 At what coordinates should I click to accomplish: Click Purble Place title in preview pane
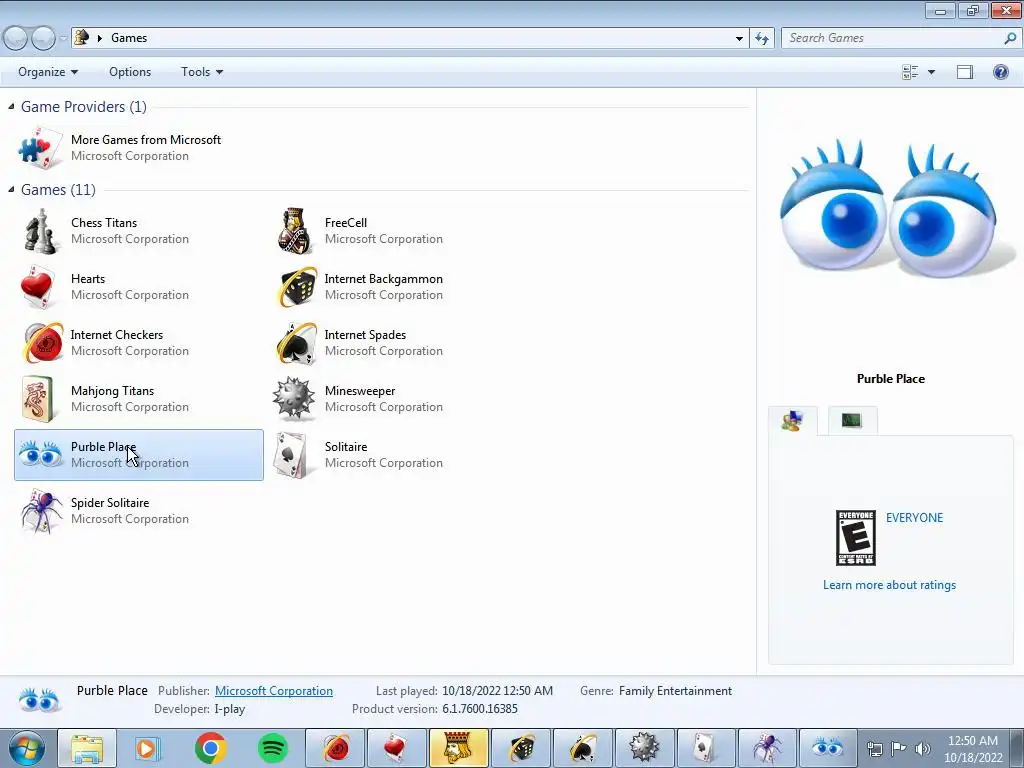tap(891, 379)
